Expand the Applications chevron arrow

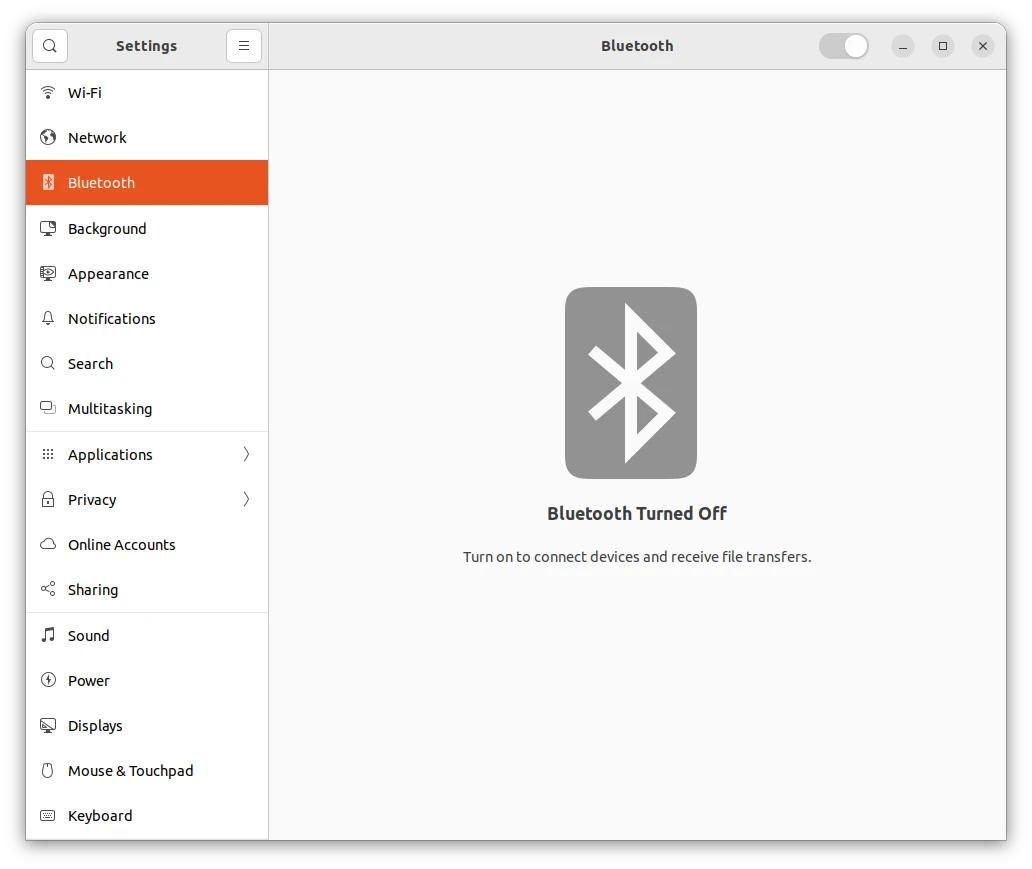point(246,454)
